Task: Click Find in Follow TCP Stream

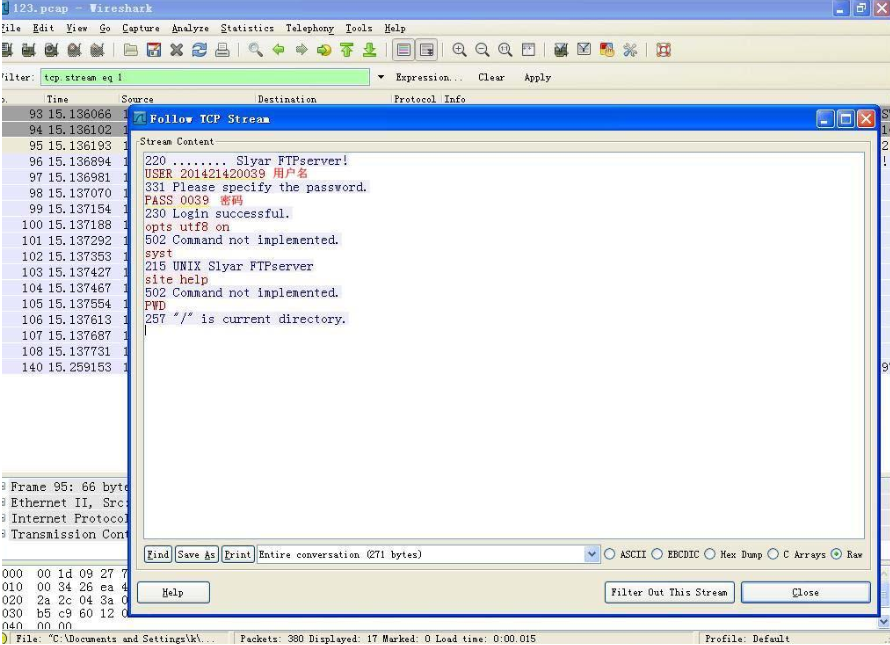Action: pos(158,555)
